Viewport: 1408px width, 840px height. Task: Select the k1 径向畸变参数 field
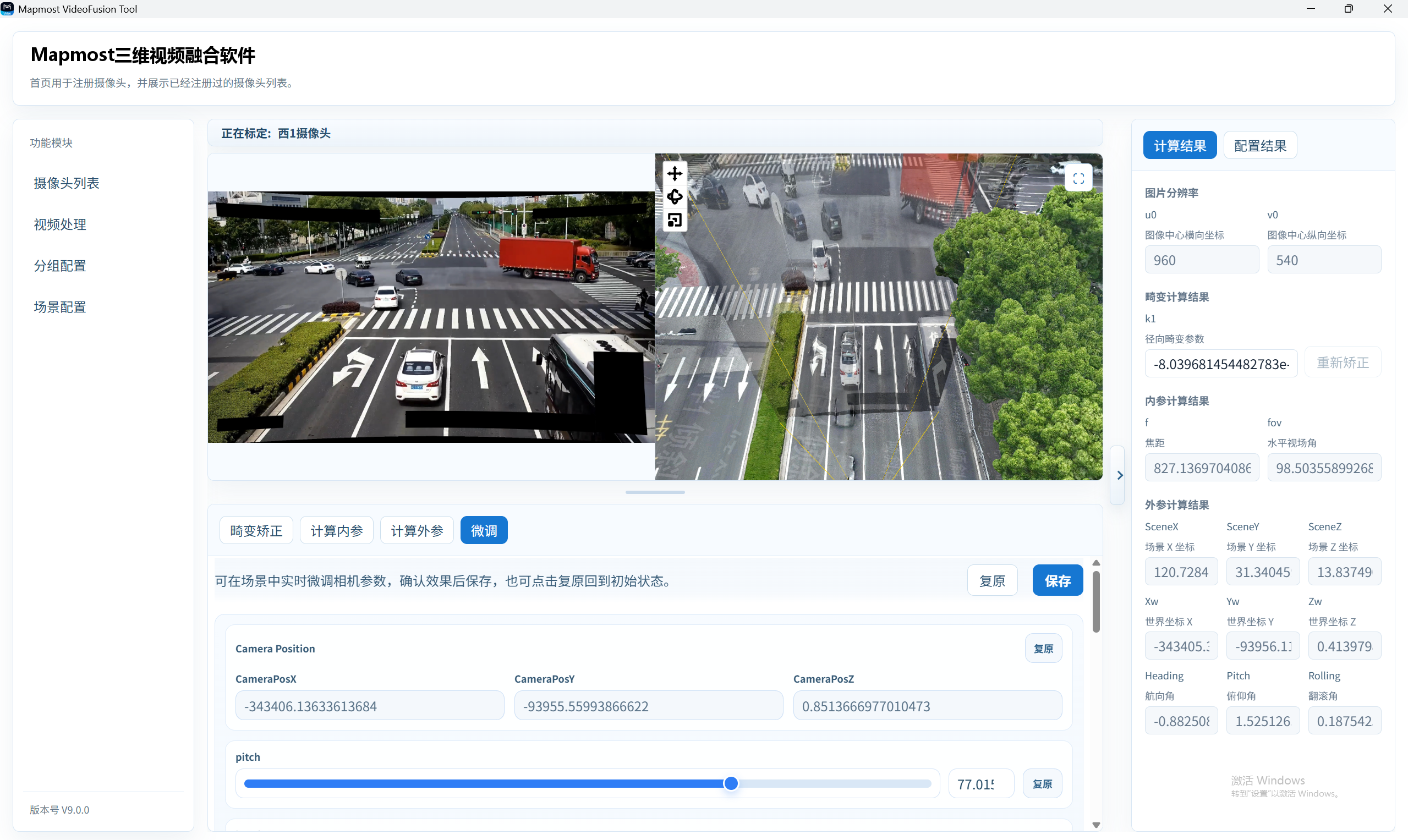click(1221, 364)
